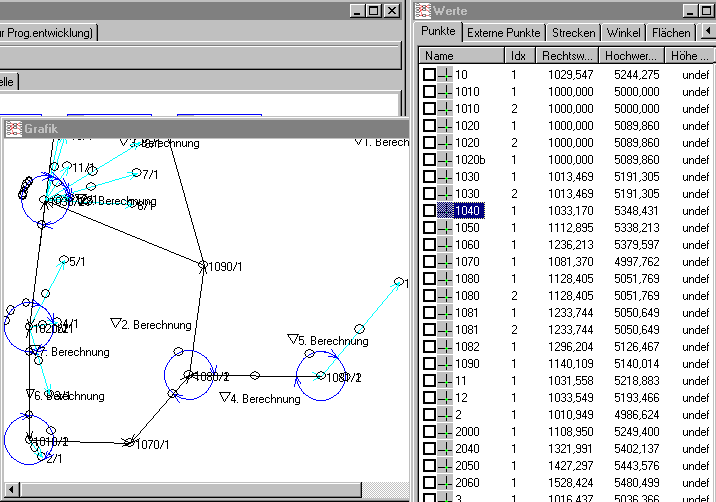Open the Winkel tab
This screenshot has height=502, width=716.
623,33
